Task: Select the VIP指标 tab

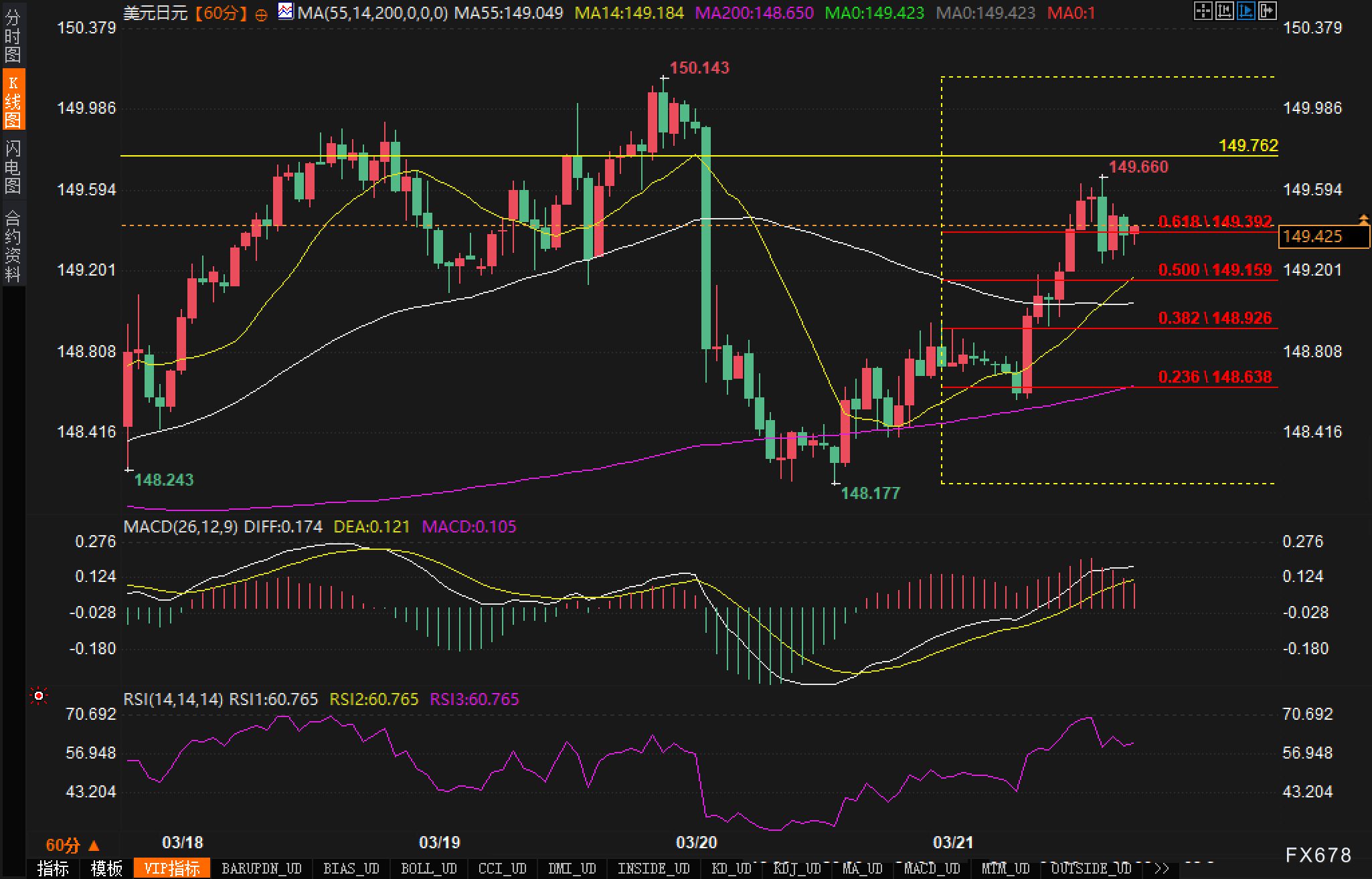Action: tap(172, 868)
